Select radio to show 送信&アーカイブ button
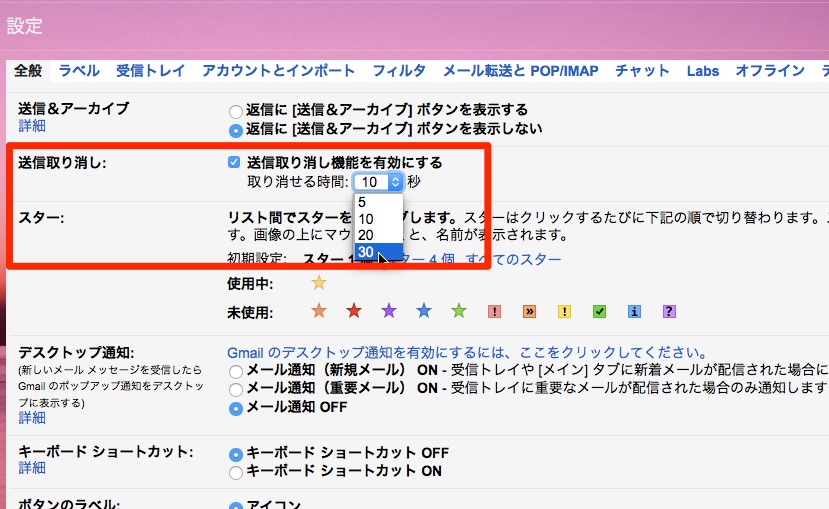This screenshot has width=829, height=509. 236,110
